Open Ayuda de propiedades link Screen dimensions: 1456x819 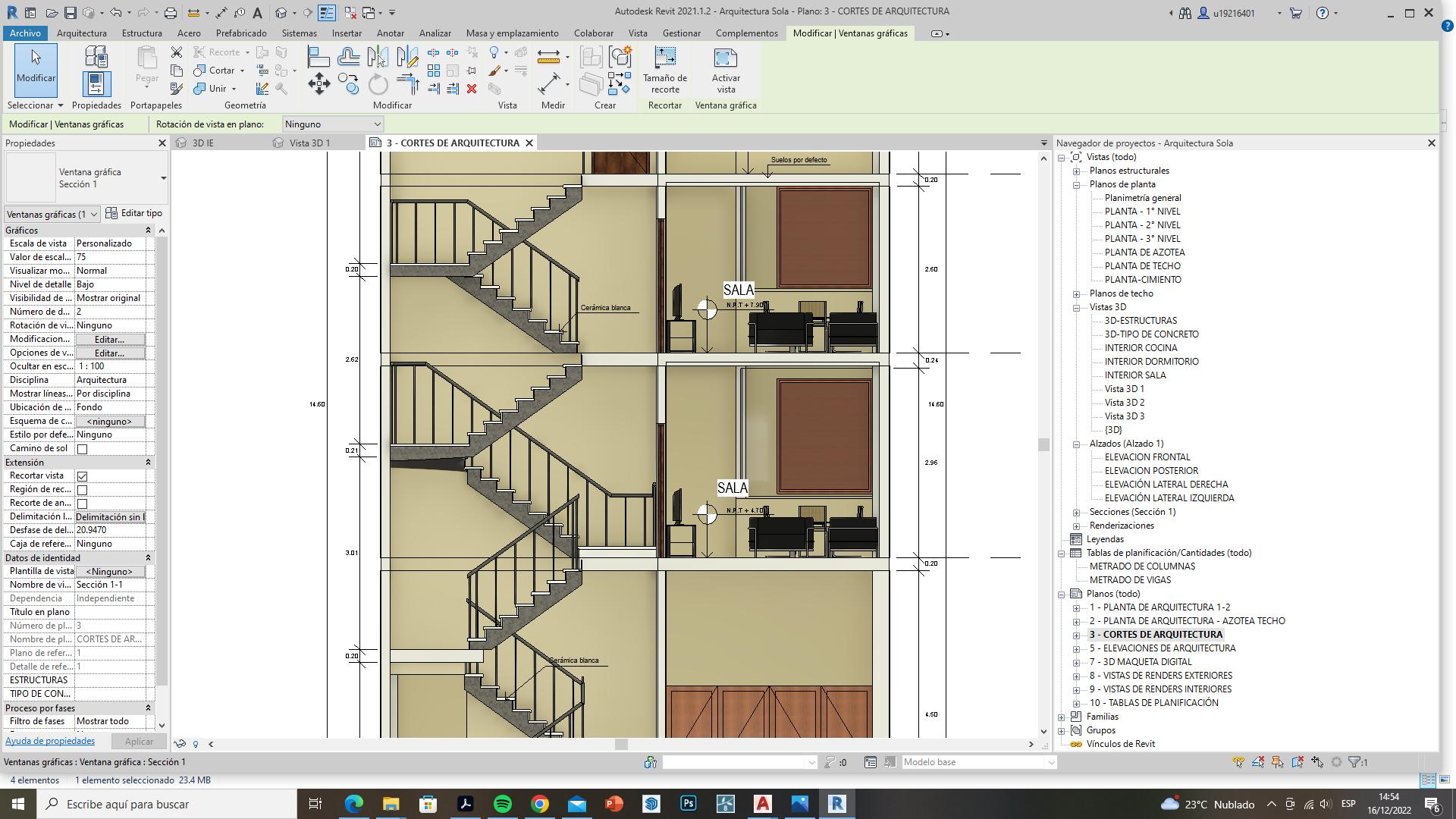[x=50, y=741]
